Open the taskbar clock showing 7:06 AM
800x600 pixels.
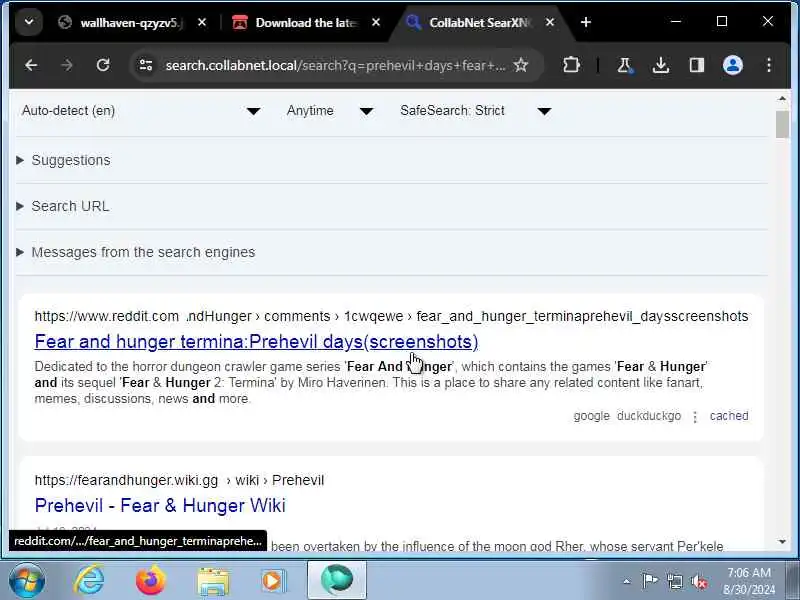coord(748,581)
